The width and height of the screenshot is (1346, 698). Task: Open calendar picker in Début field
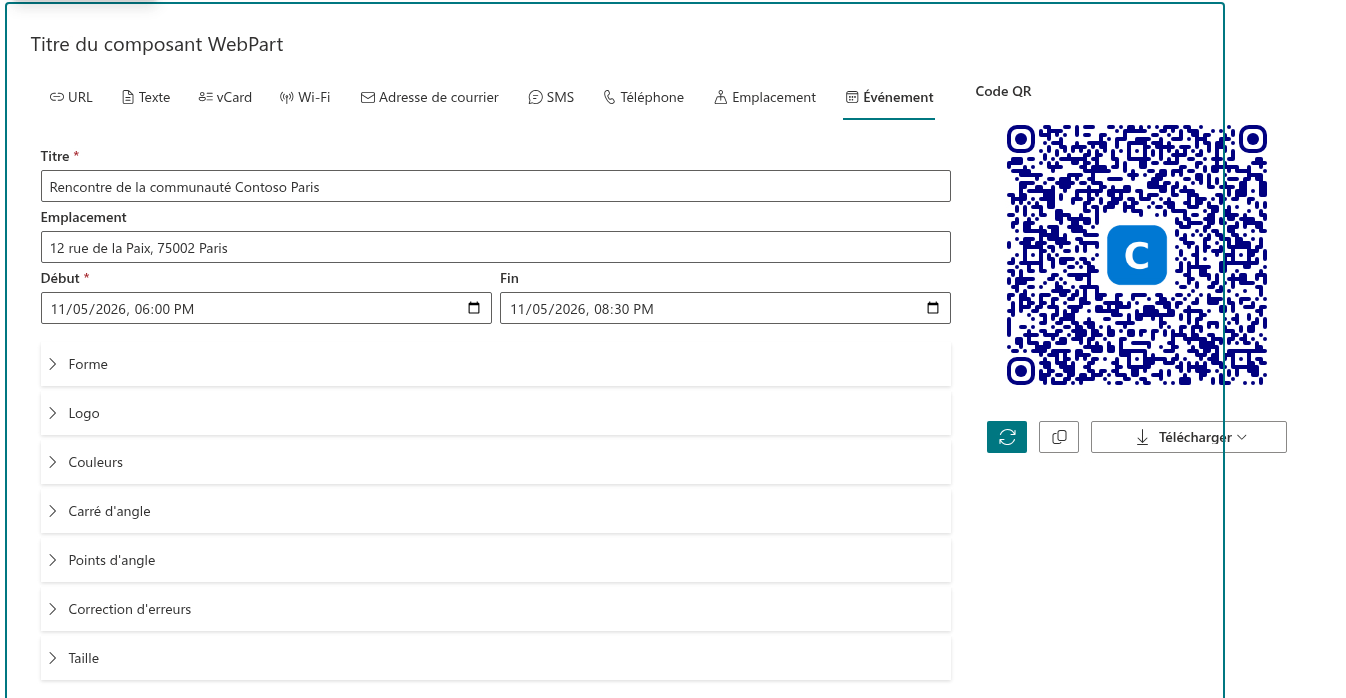pos(474,308)
